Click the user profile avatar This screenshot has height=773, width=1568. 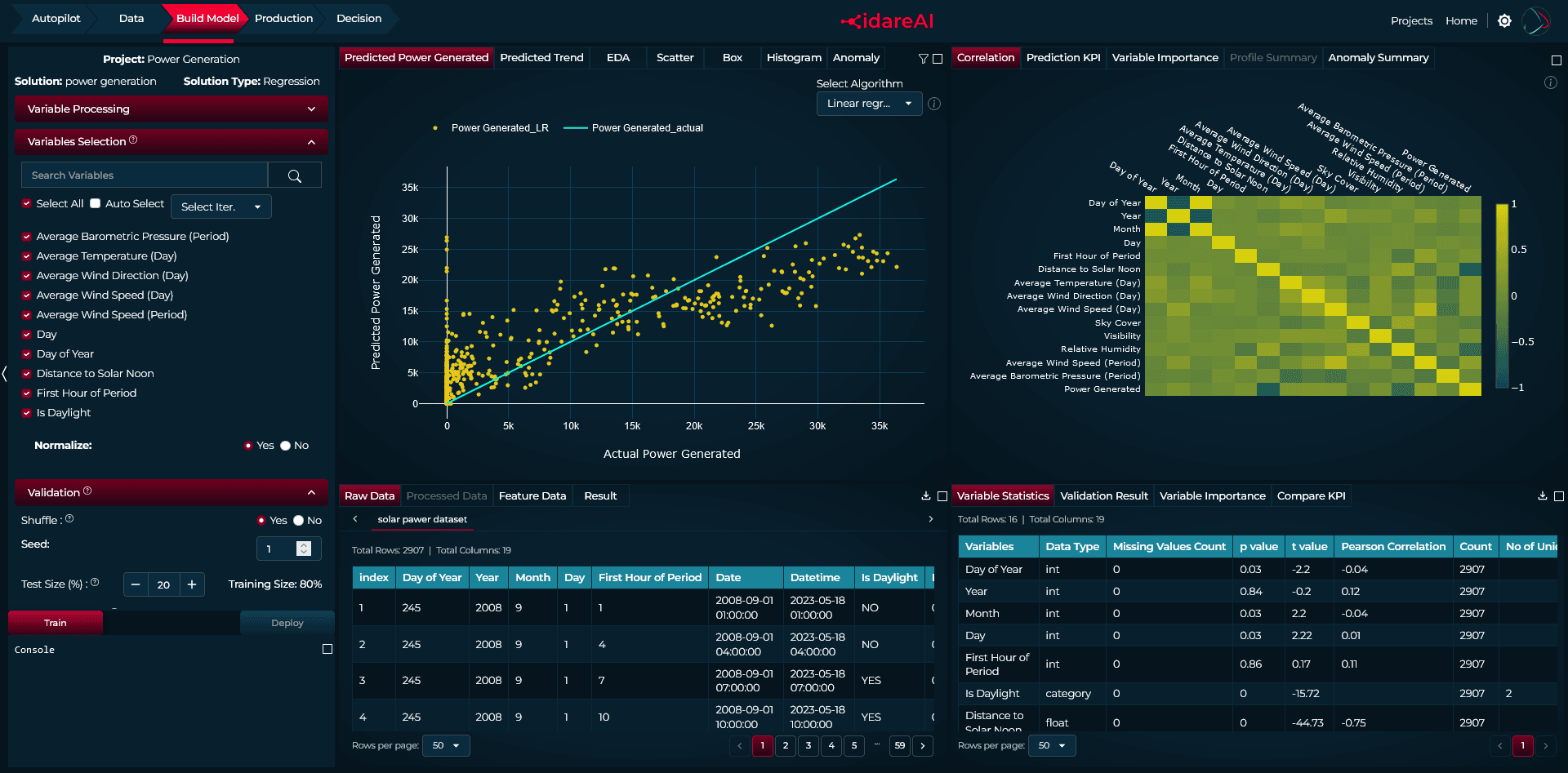[x=1535, y=21]
